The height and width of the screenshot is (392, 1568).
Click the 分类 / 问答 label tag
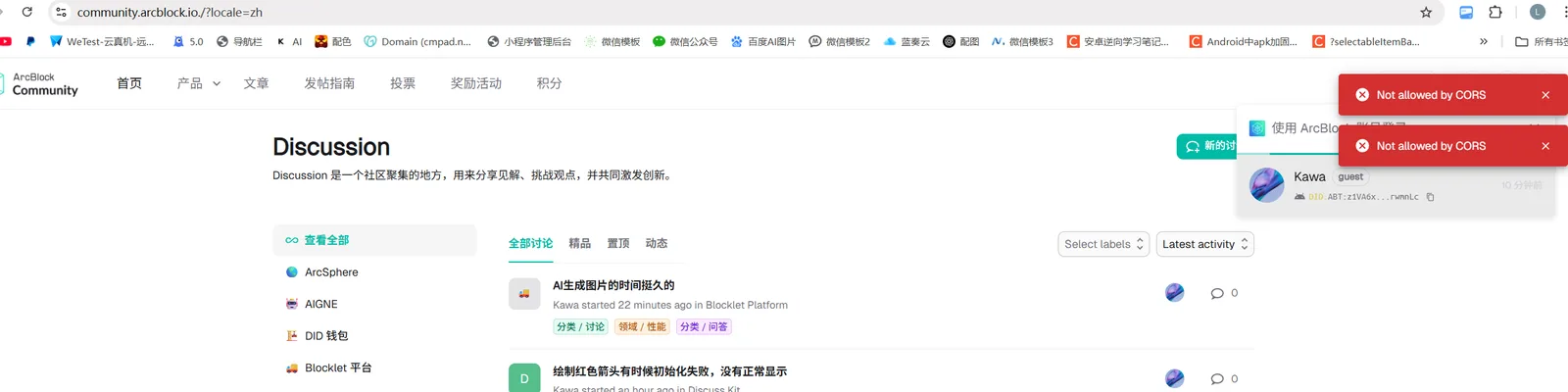[x=704, y=326]
